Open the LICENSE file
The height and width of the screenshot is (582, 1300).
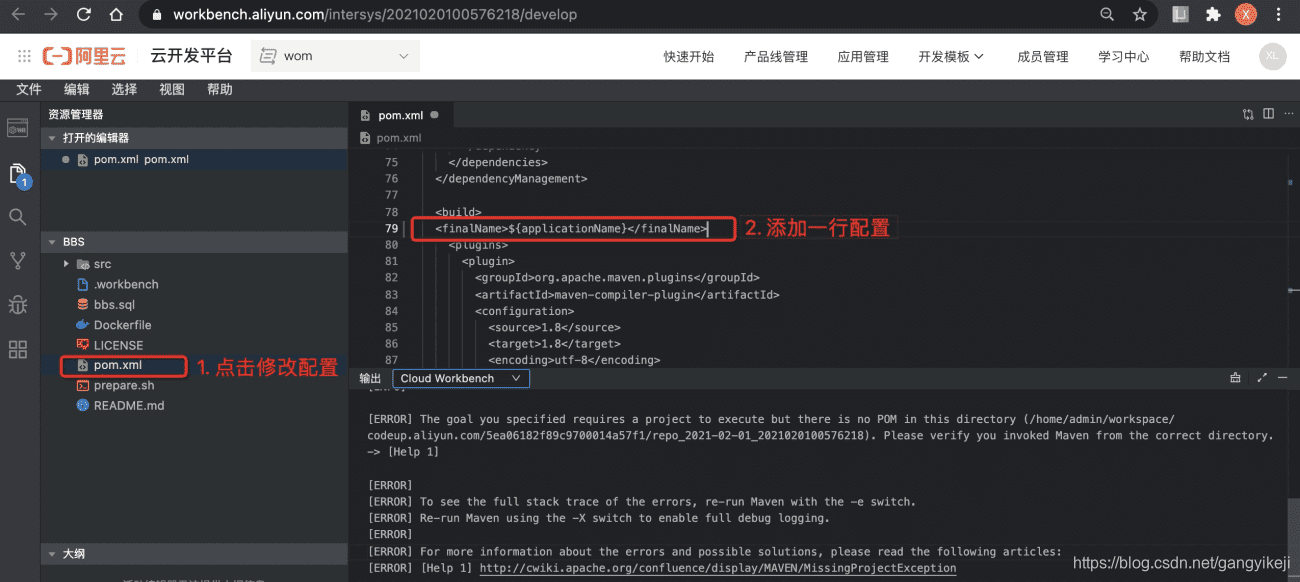tap(118, 345)
